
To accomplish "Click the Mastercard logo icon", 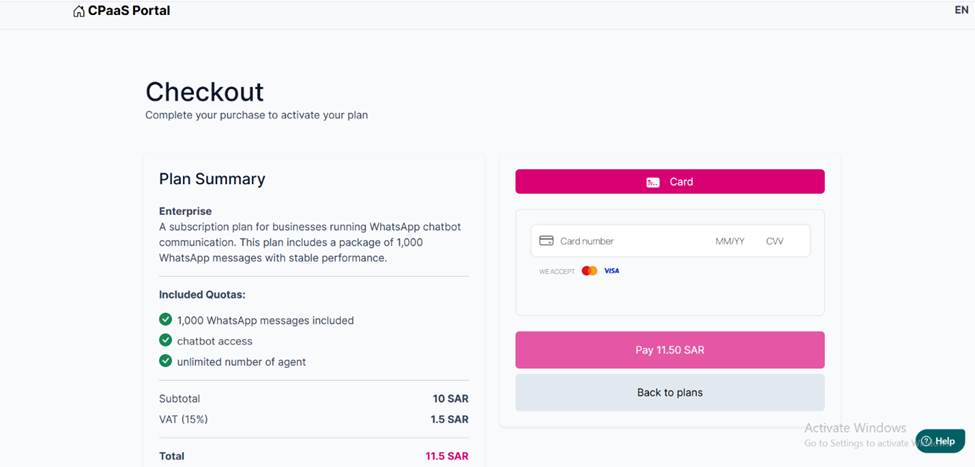I will (x=589, y=271).
